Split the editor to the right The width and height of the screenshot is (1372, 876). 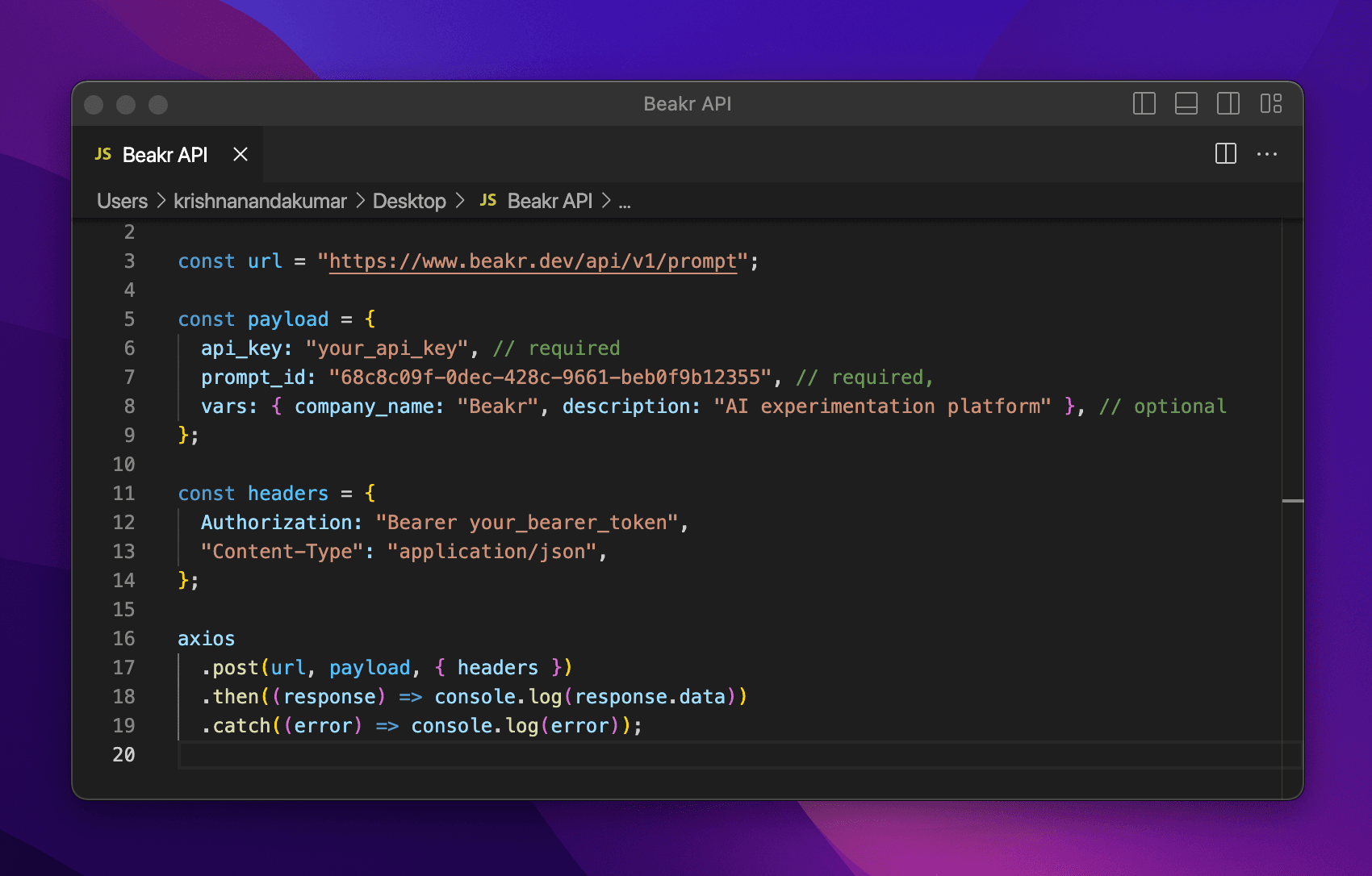pyautogui.click(x=1225, y=153)
